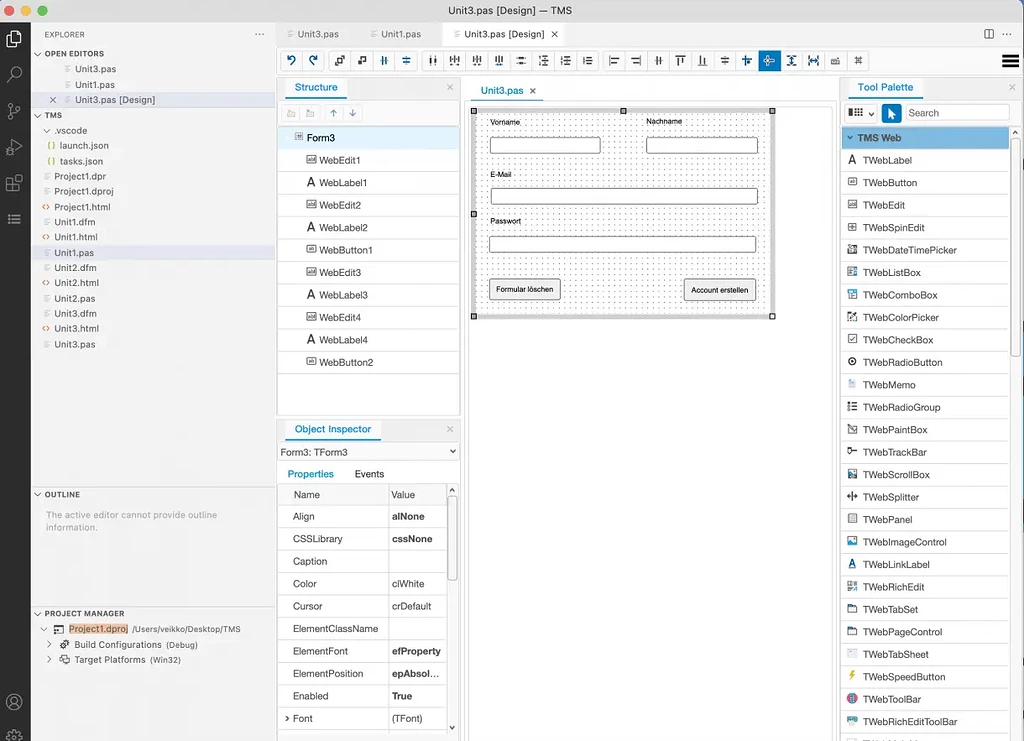This screenshot has height=741, width=1024.
Task: Open the Accounts icon in the activity bar
Action: tap(14, 702)
